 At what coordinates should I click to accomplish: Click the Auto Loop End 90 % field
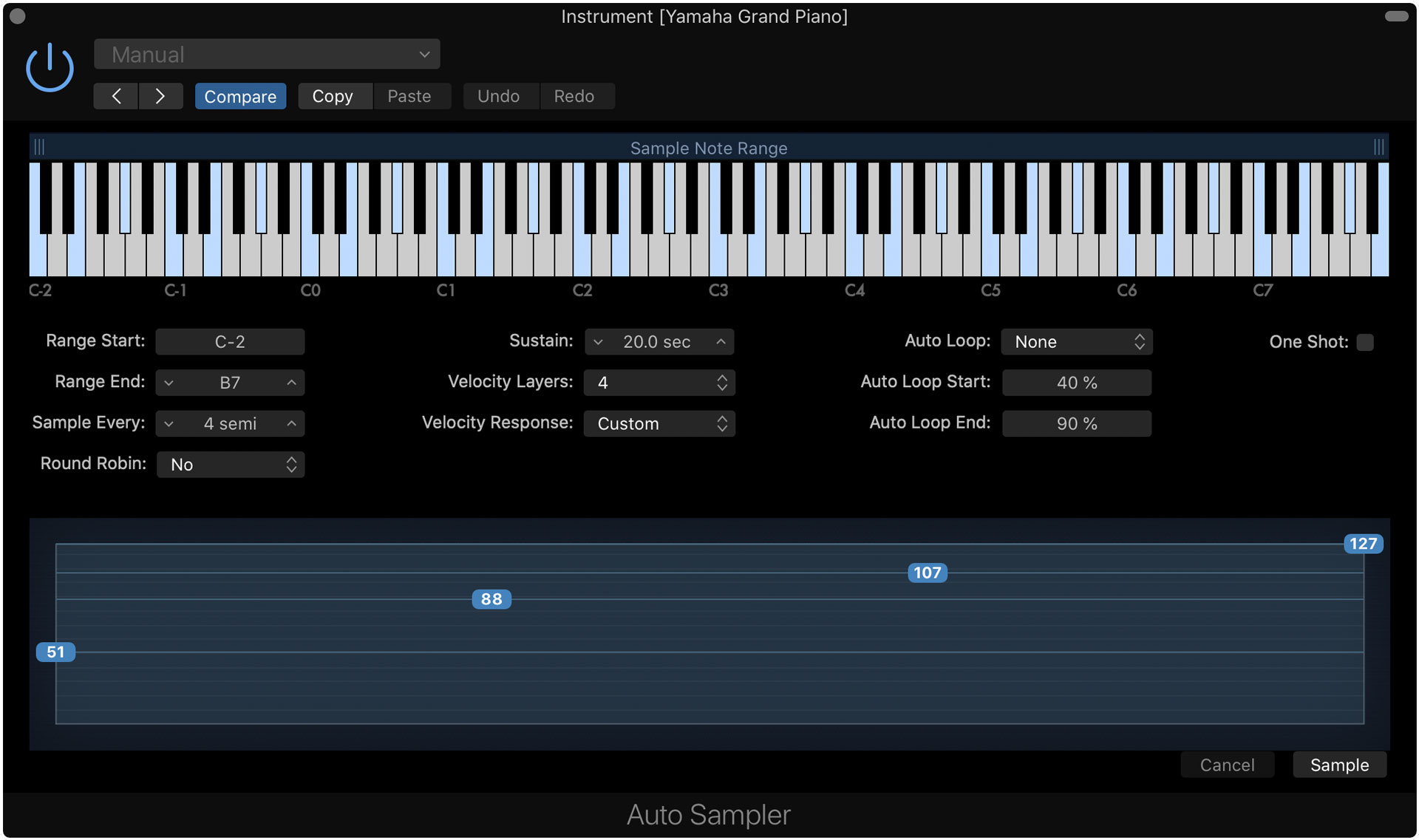tap(1077, 423)
